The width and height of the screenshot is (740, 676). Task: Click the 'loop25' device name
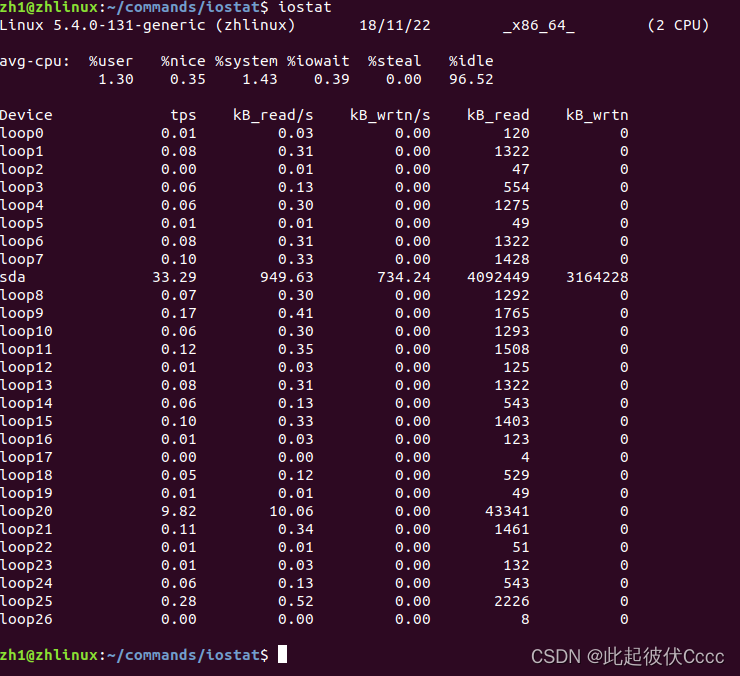[x=26, y=601]
